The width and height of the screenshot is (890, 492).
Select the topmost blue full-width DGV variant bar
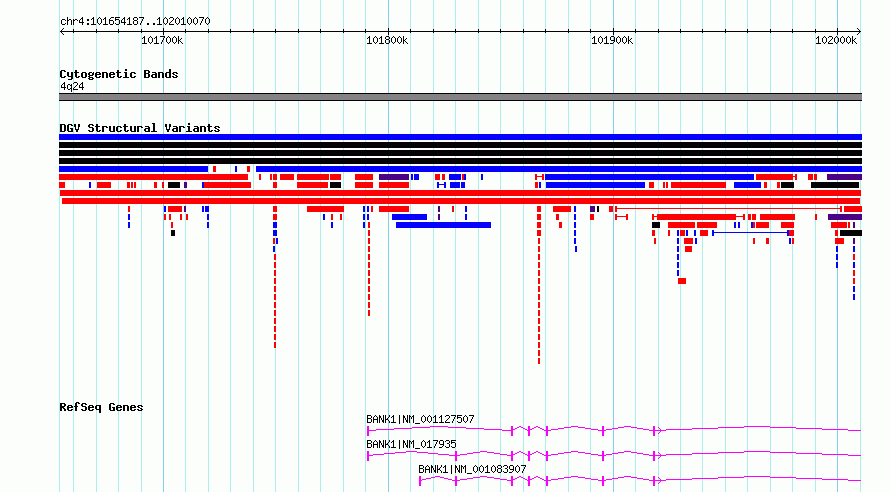pyautogui.click(x=460, y=137)
